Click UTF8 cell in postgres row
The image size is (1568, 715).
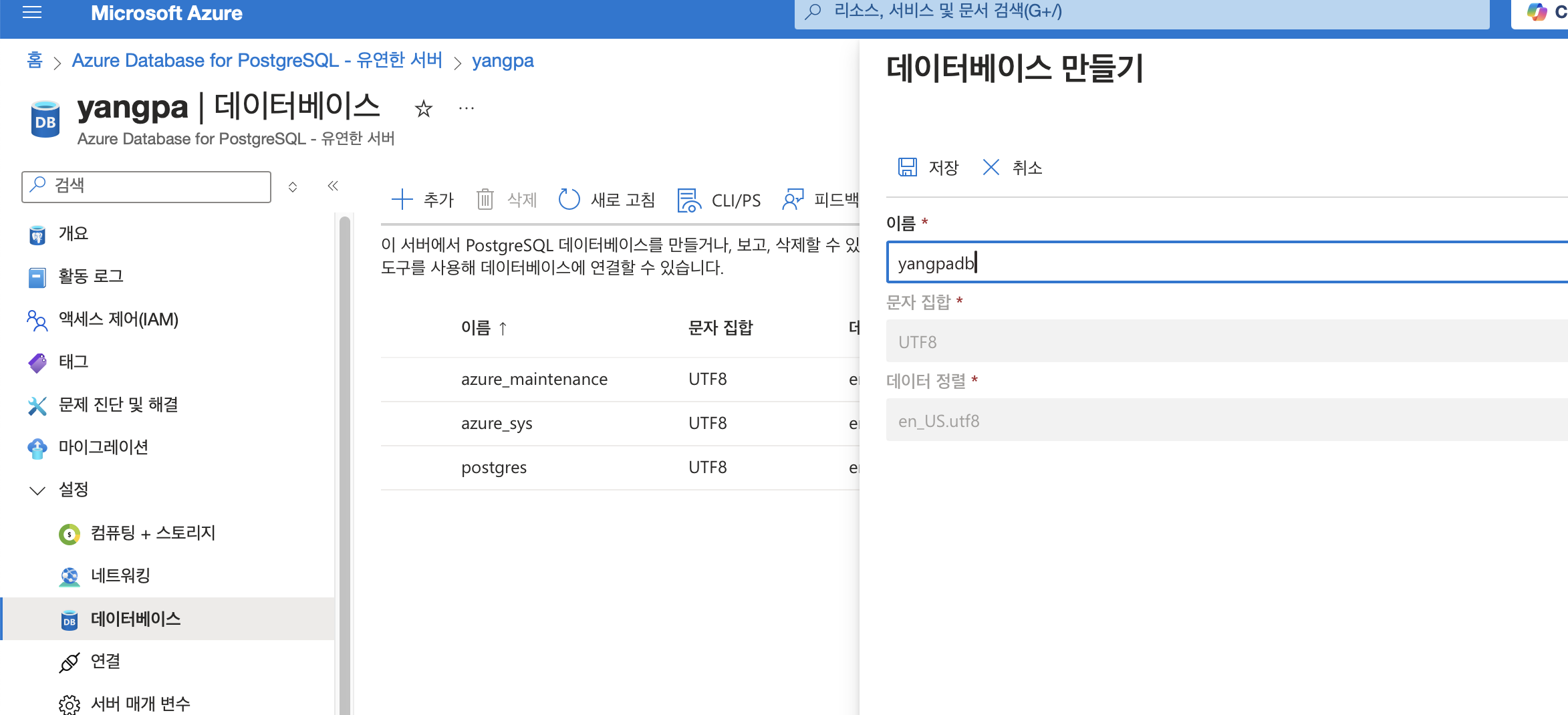point(708,468)
